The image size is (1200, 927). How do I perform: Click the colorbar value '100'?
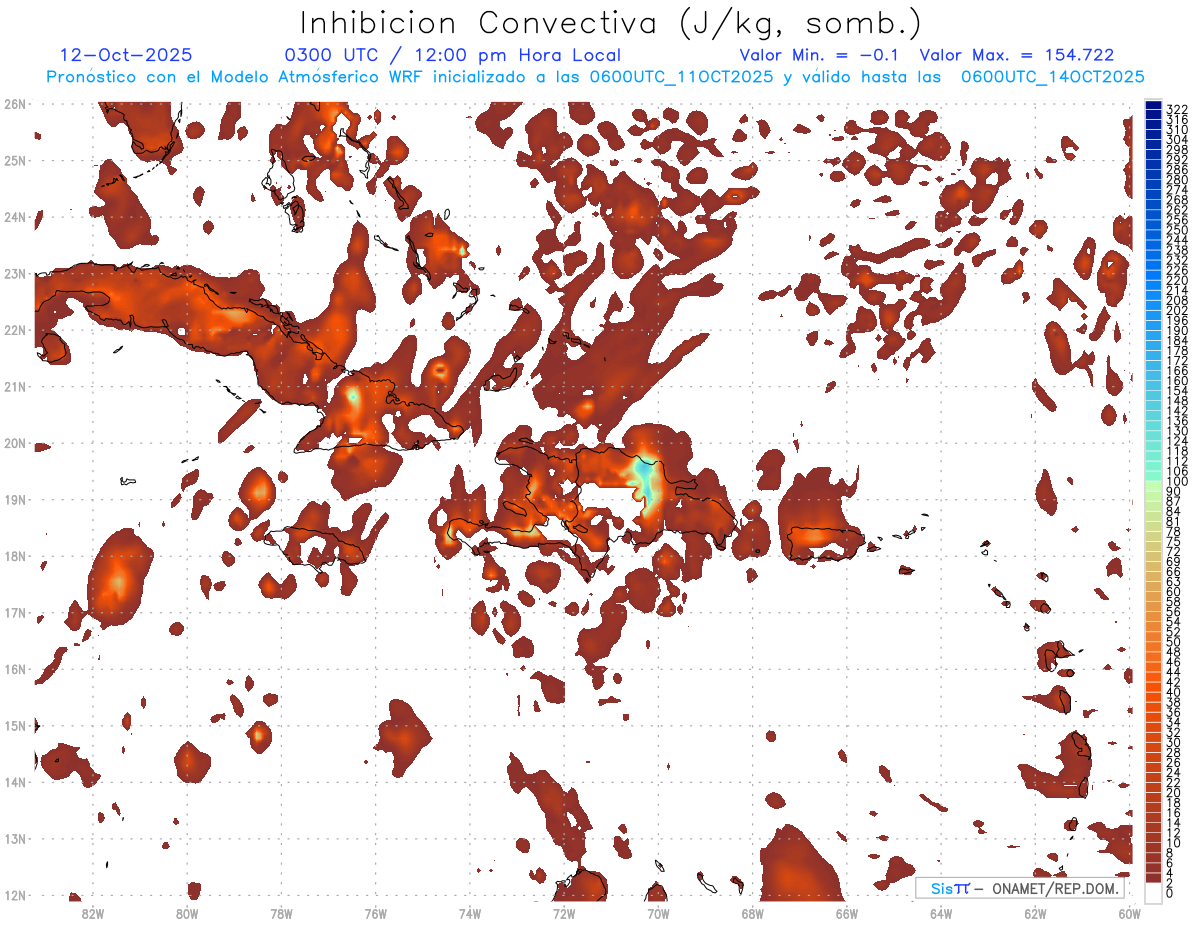point(1177,482)
